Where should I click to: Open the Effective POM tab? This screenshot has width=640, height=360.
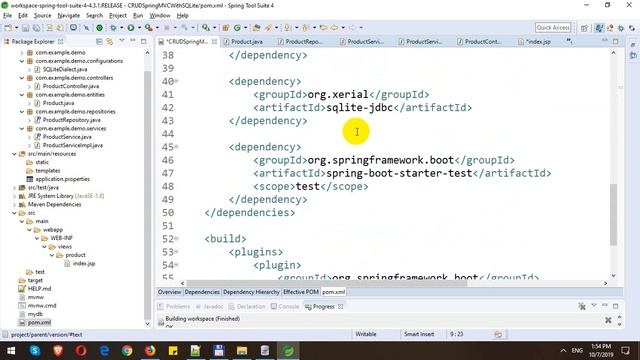(300, 292)
